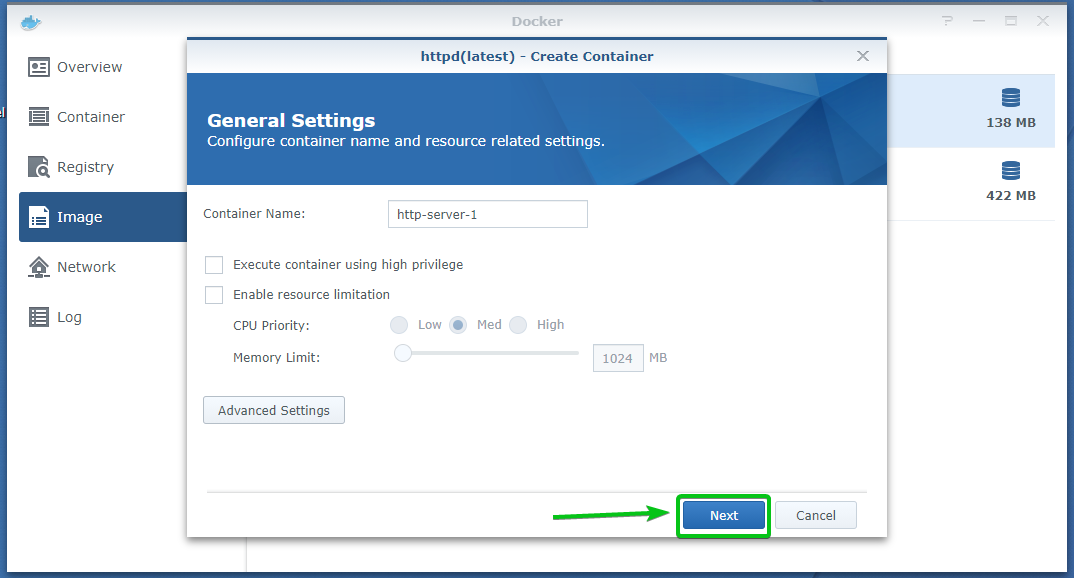The image size is (1074, 578).
Task: Enable Execute container using high privilege
Action: click(x=214, y=265)
